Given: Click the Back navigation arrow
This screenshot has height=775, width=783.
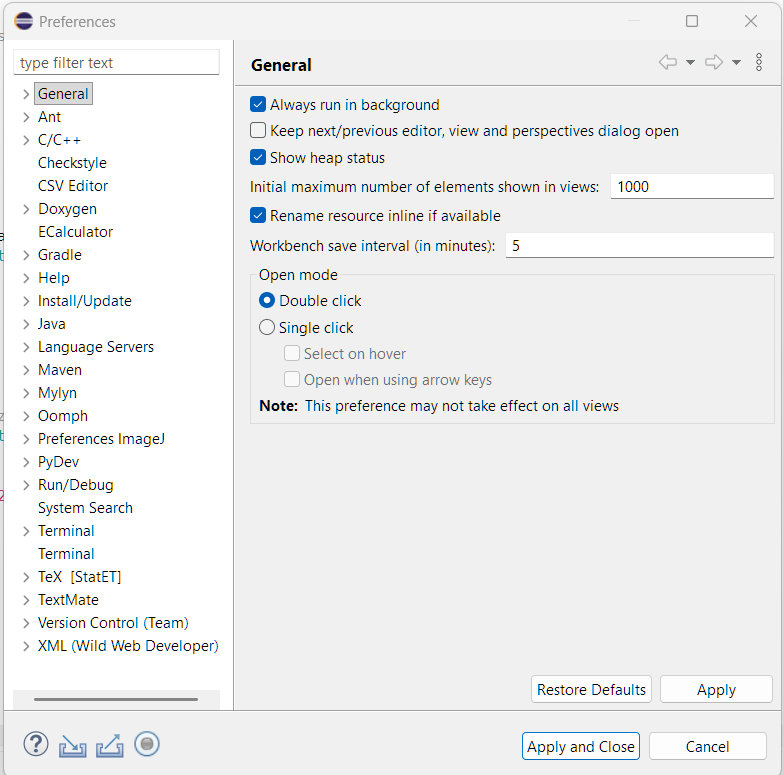Looking at the screenshot, I should (667, 63).
